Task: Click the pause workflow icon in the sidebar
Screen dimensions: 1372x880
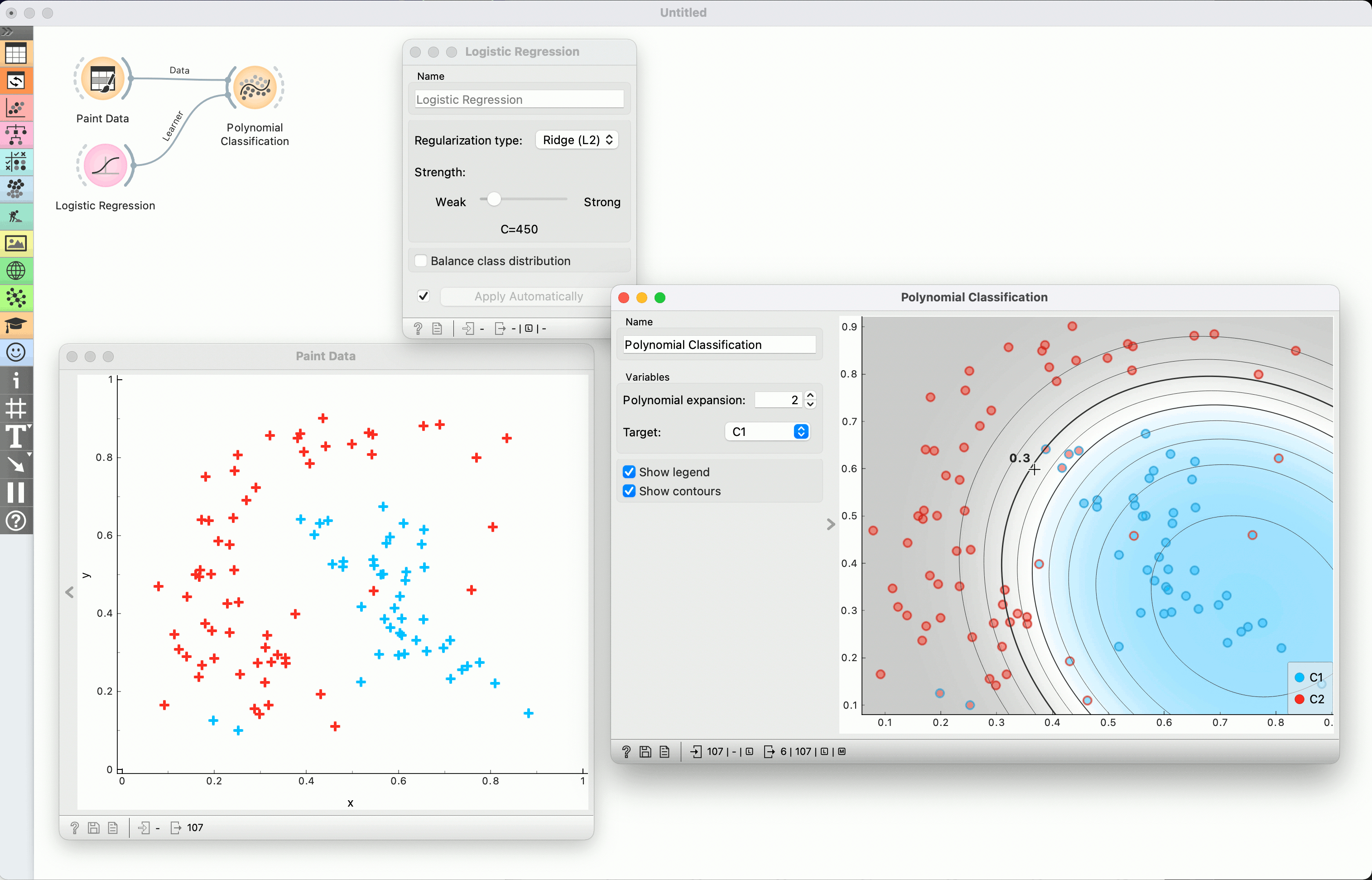Action: pos(16,492)
